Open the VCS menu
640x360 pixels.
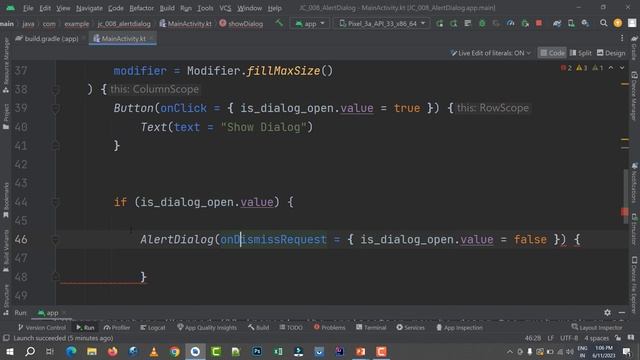(x=225, y=8)
